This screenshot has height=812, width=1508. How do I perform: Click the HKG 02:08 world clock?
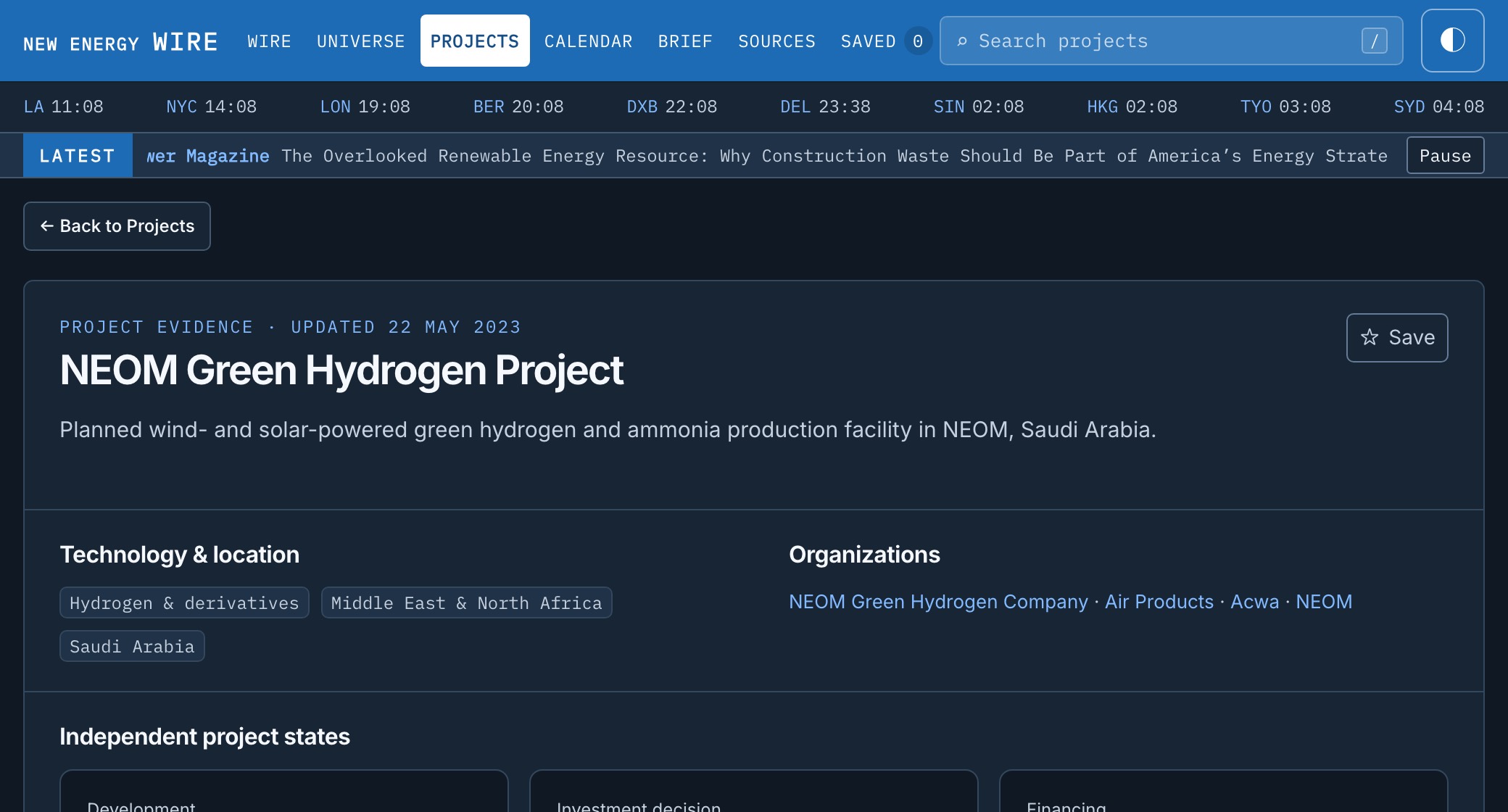pos(1132,107)
